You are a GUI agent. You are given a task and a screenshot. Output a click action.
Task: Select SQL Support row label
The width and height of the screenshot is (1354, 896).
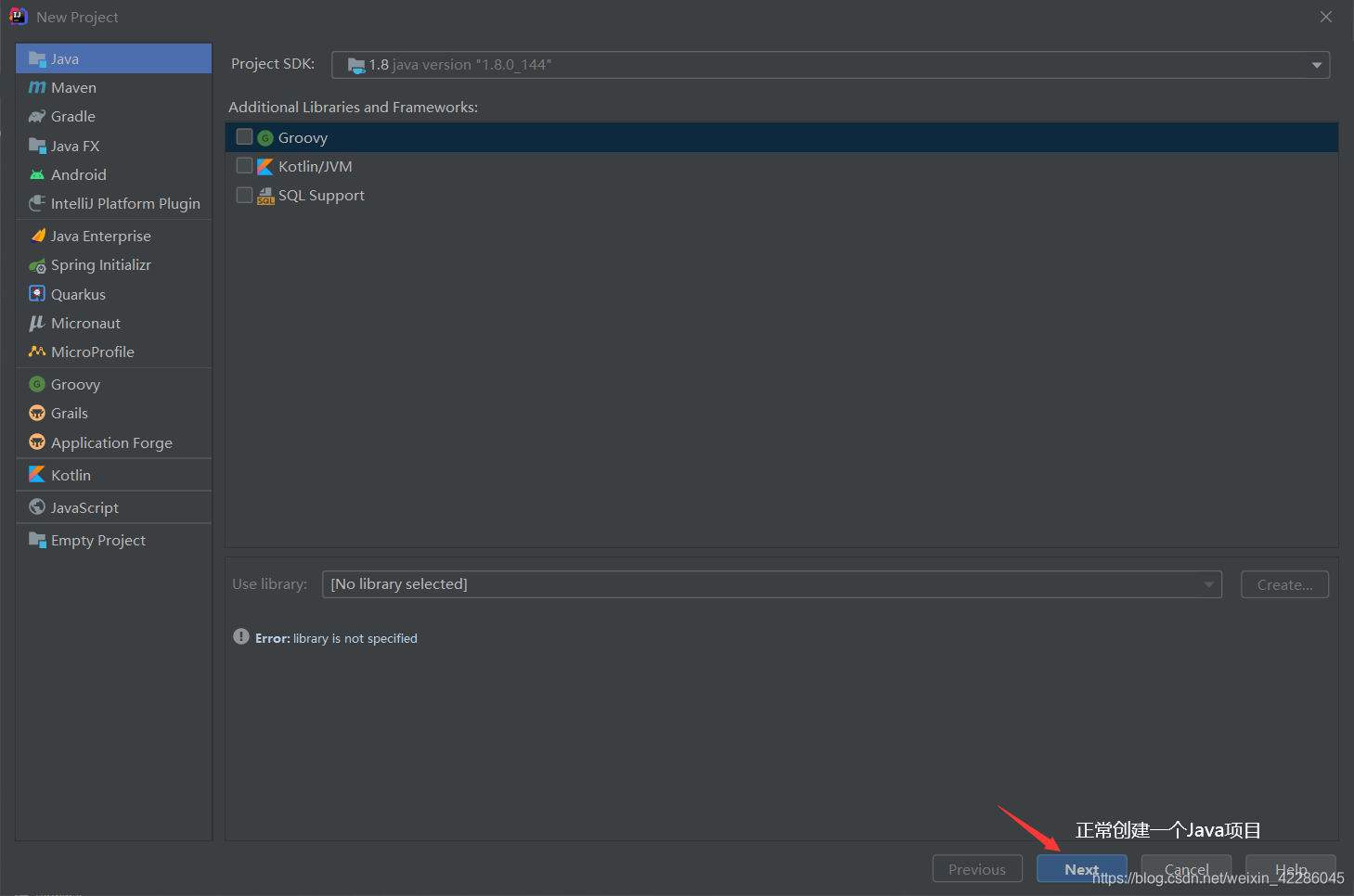coord(321,196)
